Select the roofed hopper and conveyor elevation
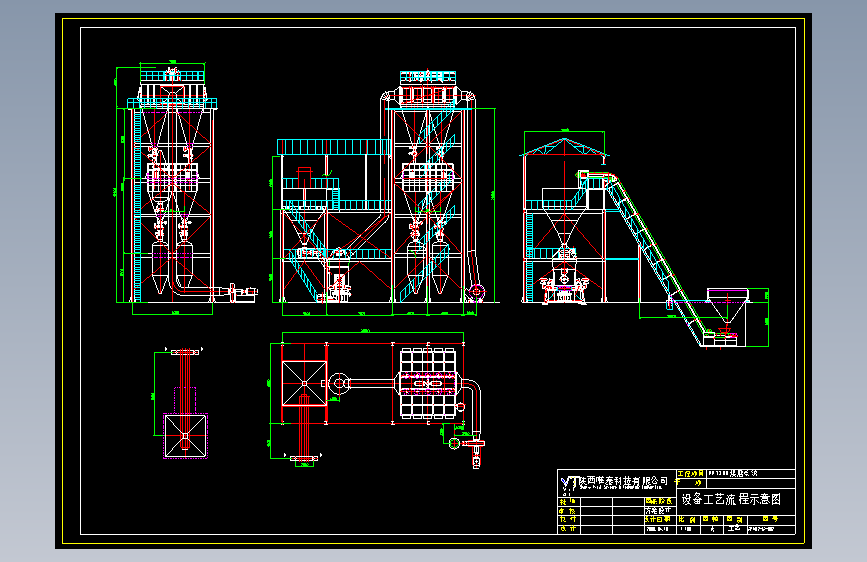 645,239
